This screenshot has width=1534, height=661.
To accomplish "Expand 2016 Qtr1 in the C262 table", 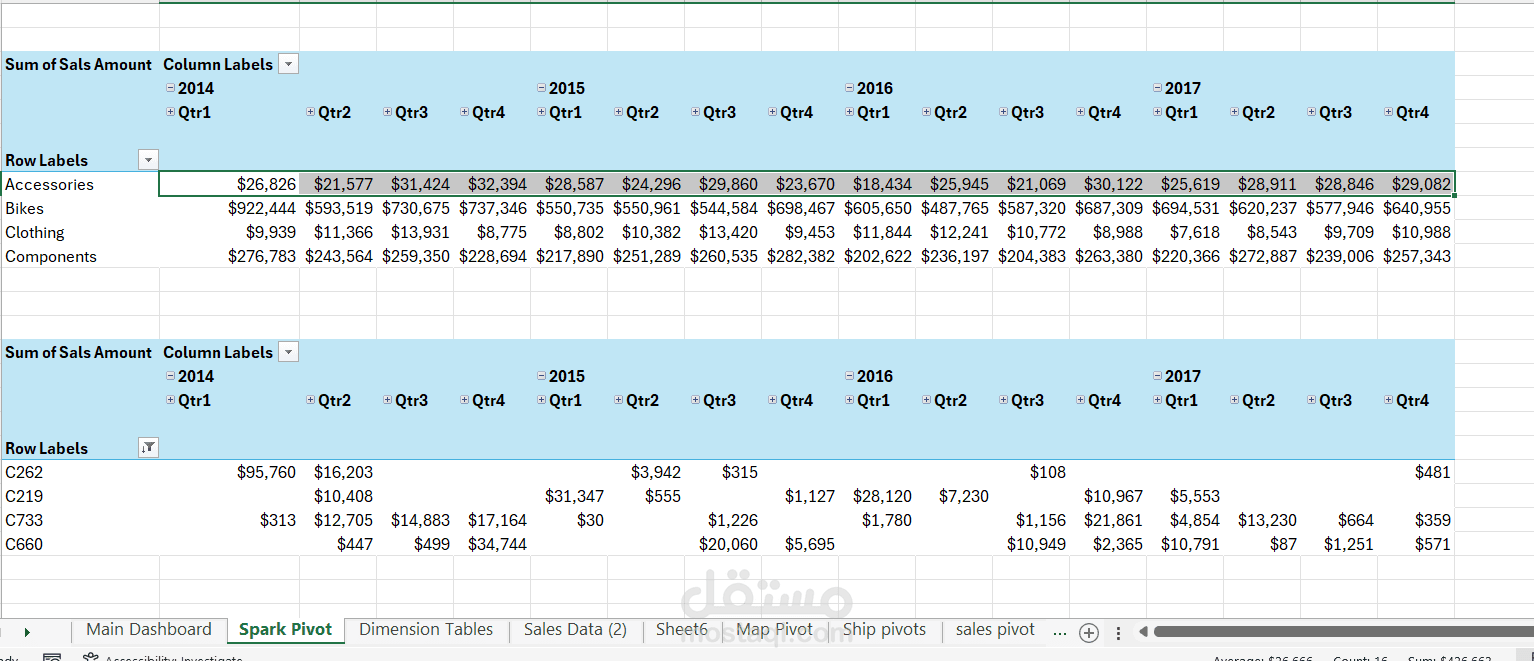I will 849,400.
